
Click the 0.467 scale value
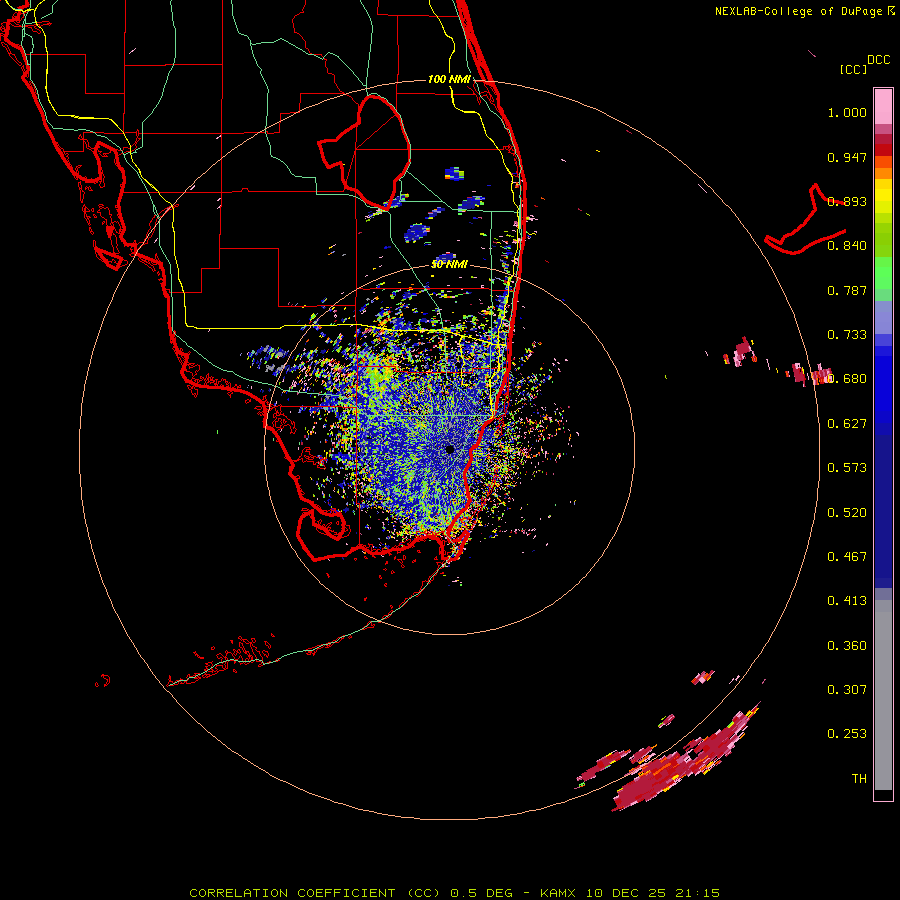[x=847, y=557]
